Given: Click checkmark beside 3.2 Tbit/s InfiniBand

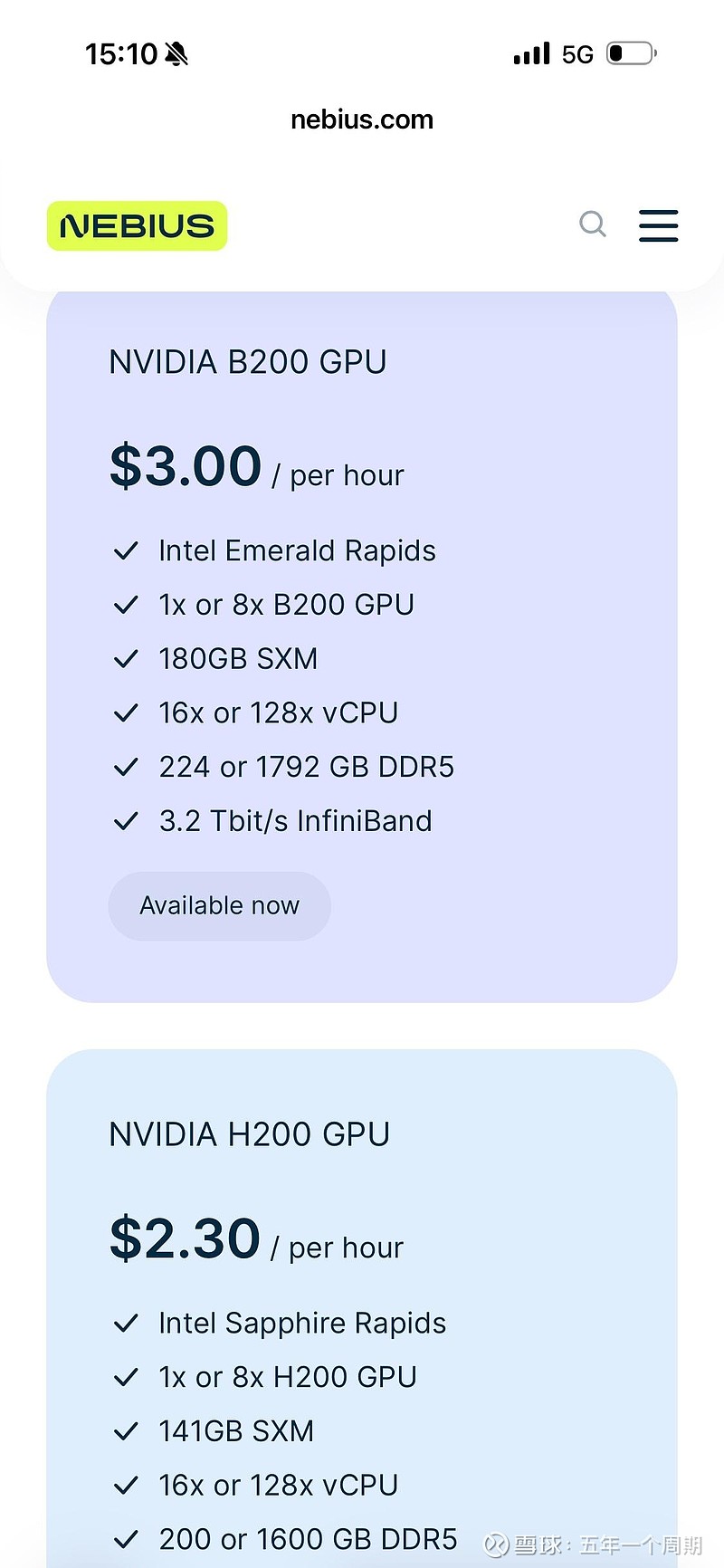Looking at the screenshot, I should (126, 821).
